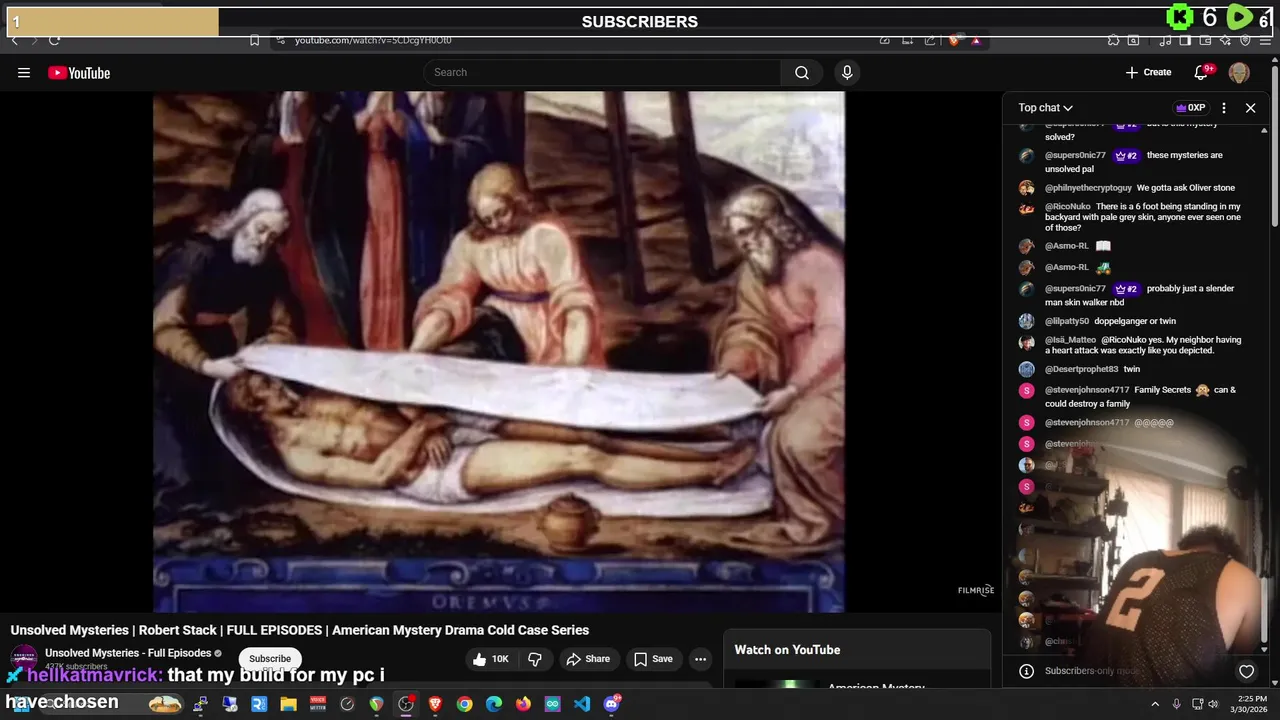The height and width of the screenshot is (720, 1280).
Task: Click @stevenjohnson4717 Family Secrets message
Action: coord(1140,396)
